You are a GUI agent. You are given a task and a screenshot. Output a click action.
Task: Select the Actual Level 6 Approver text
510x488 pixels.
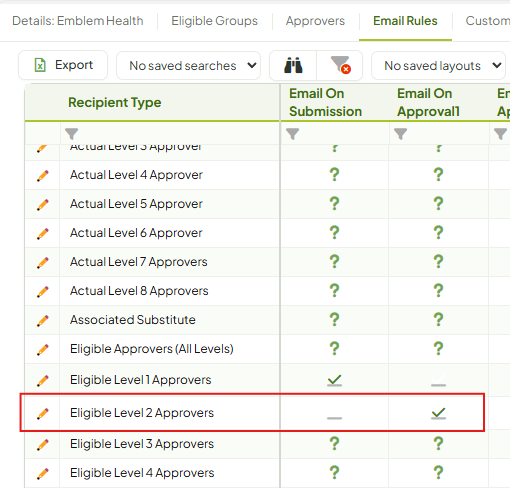[x=136, y=233]
